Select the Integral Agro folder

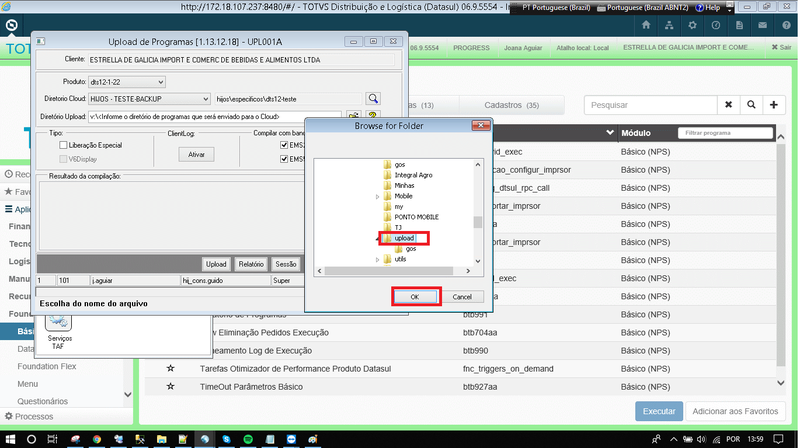pyautogui.click(x=413, y=175)
